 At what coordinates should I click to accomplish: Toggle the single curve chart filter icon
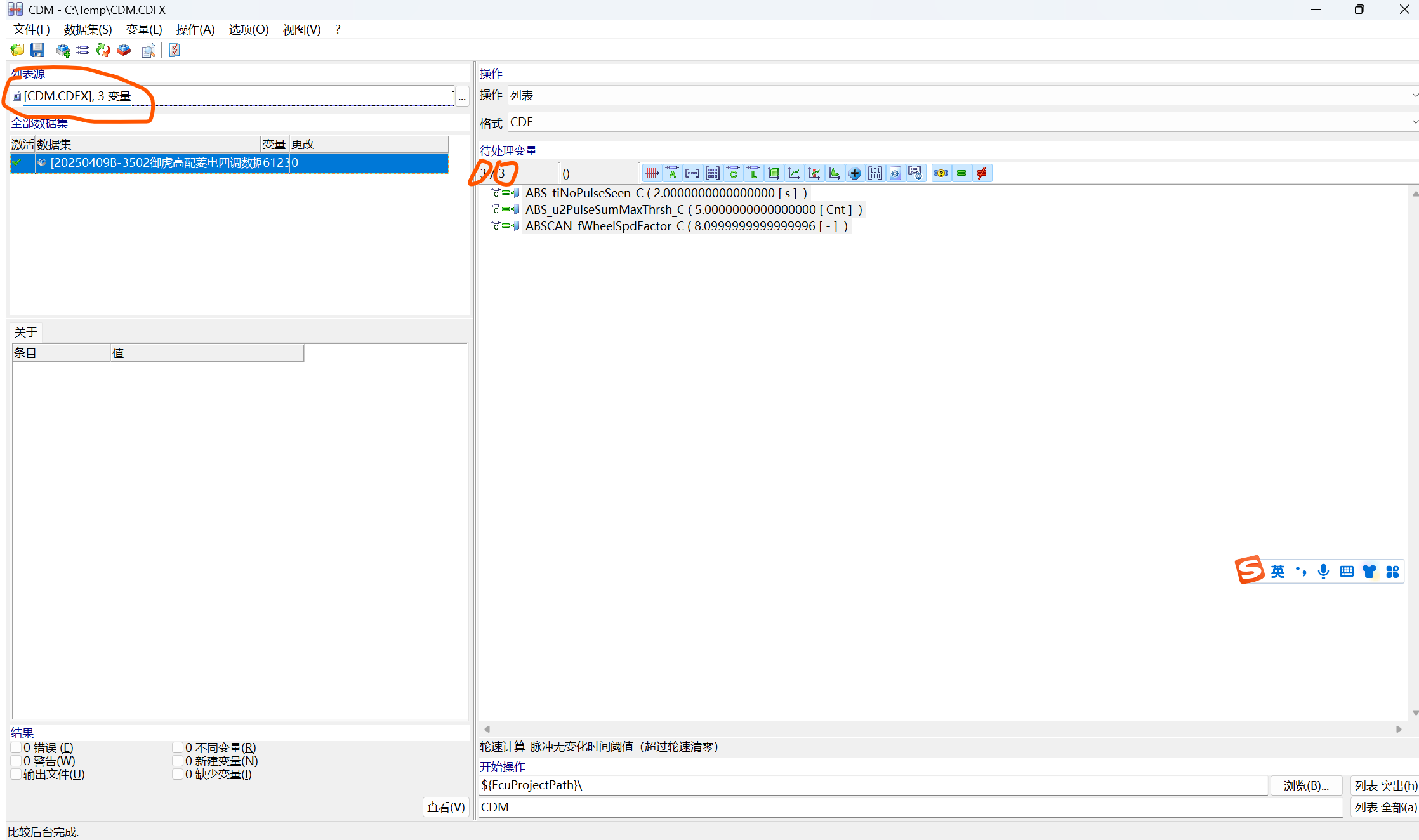794,173
